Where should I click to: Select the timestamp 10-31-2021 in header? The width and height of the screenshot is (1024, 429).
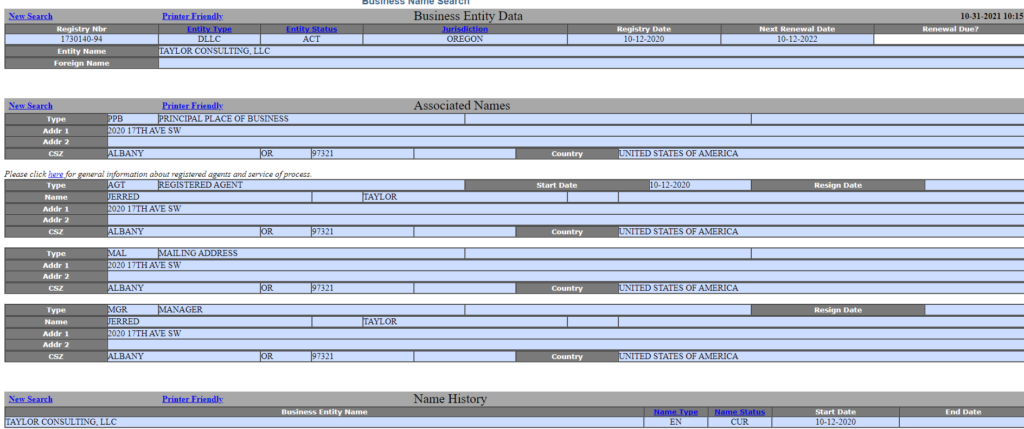[x=992, y=16]
